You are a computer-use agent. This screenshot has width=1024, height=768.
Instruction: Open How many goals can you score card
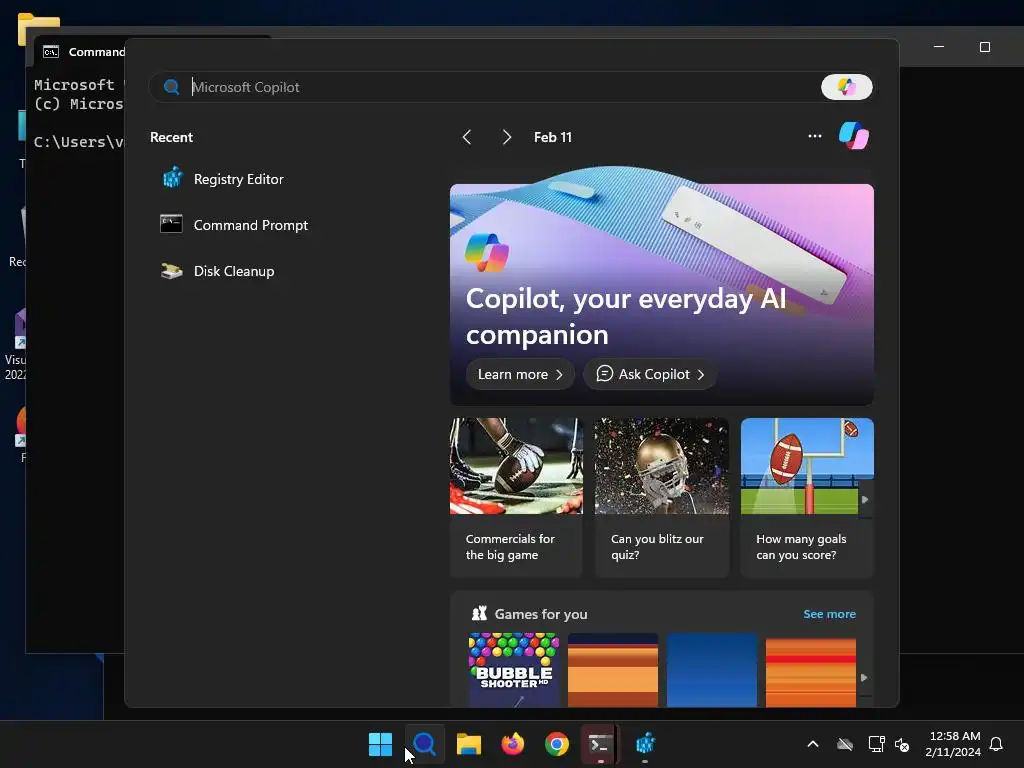(x=807, y=498)
